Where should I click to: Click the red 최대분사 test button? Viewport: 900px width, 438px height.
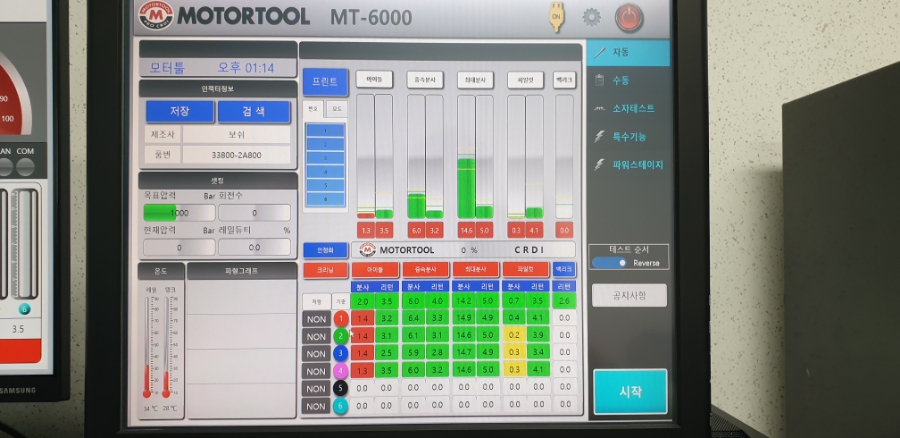(475, 269)
